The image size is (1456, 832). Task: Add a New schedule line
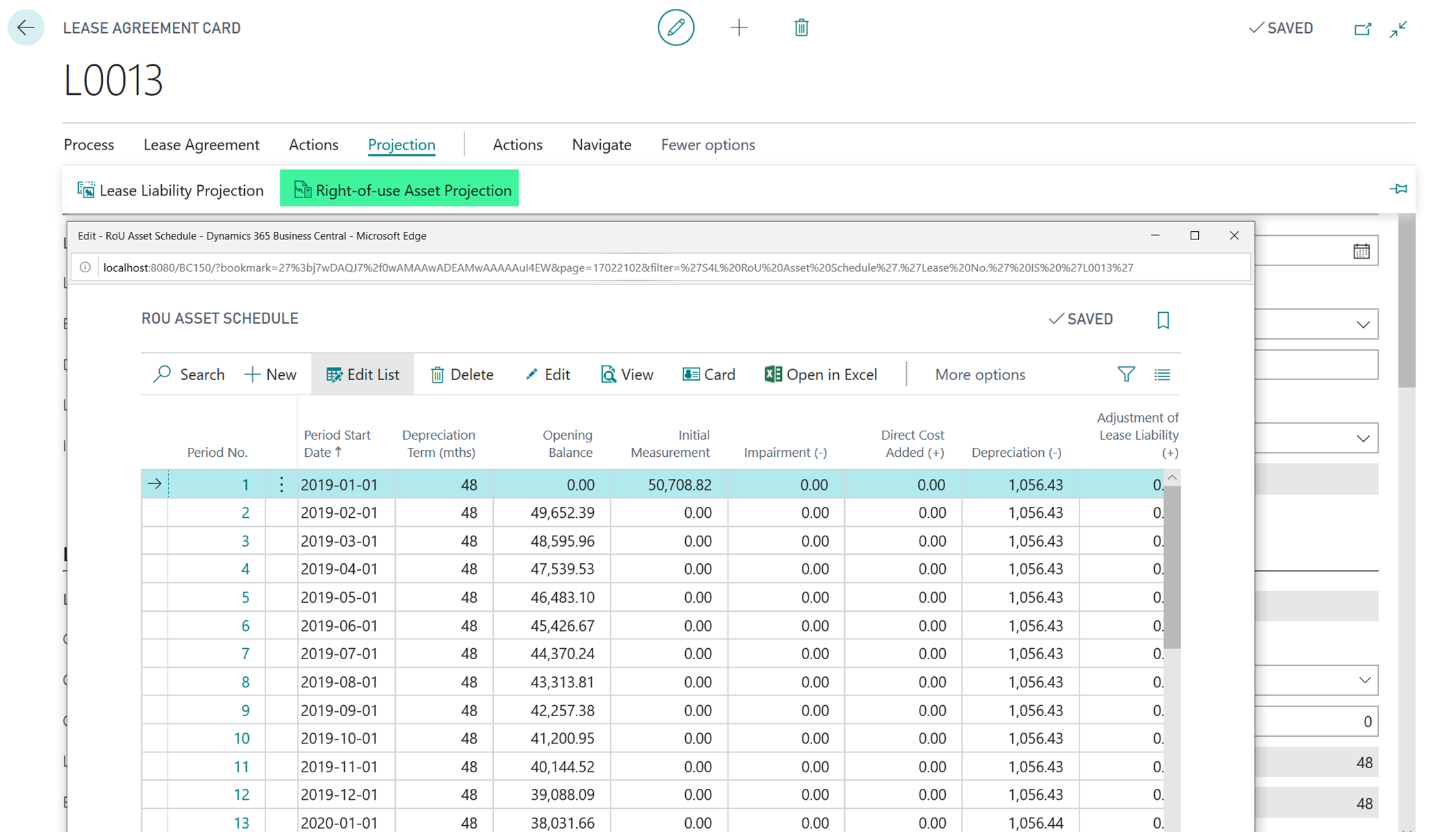(x=271, y=375)
